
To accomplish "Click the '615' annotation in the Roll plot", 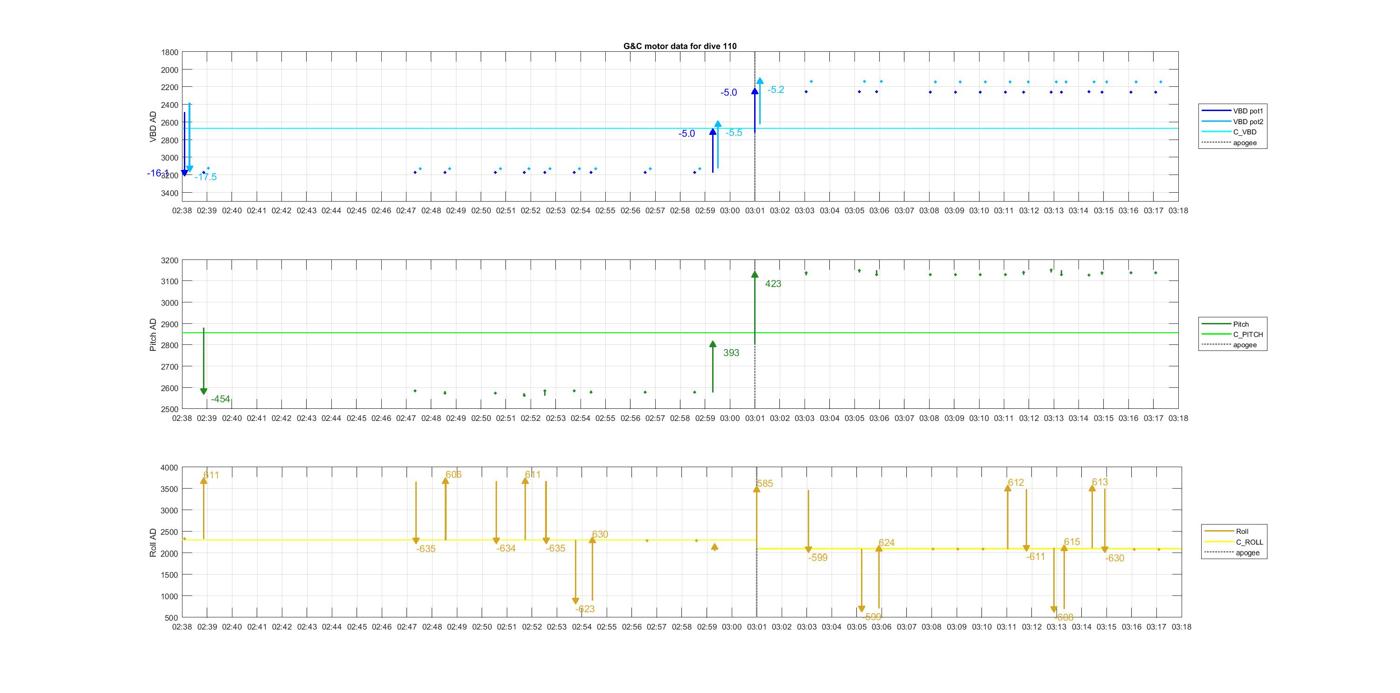I will click(1072, 542).
